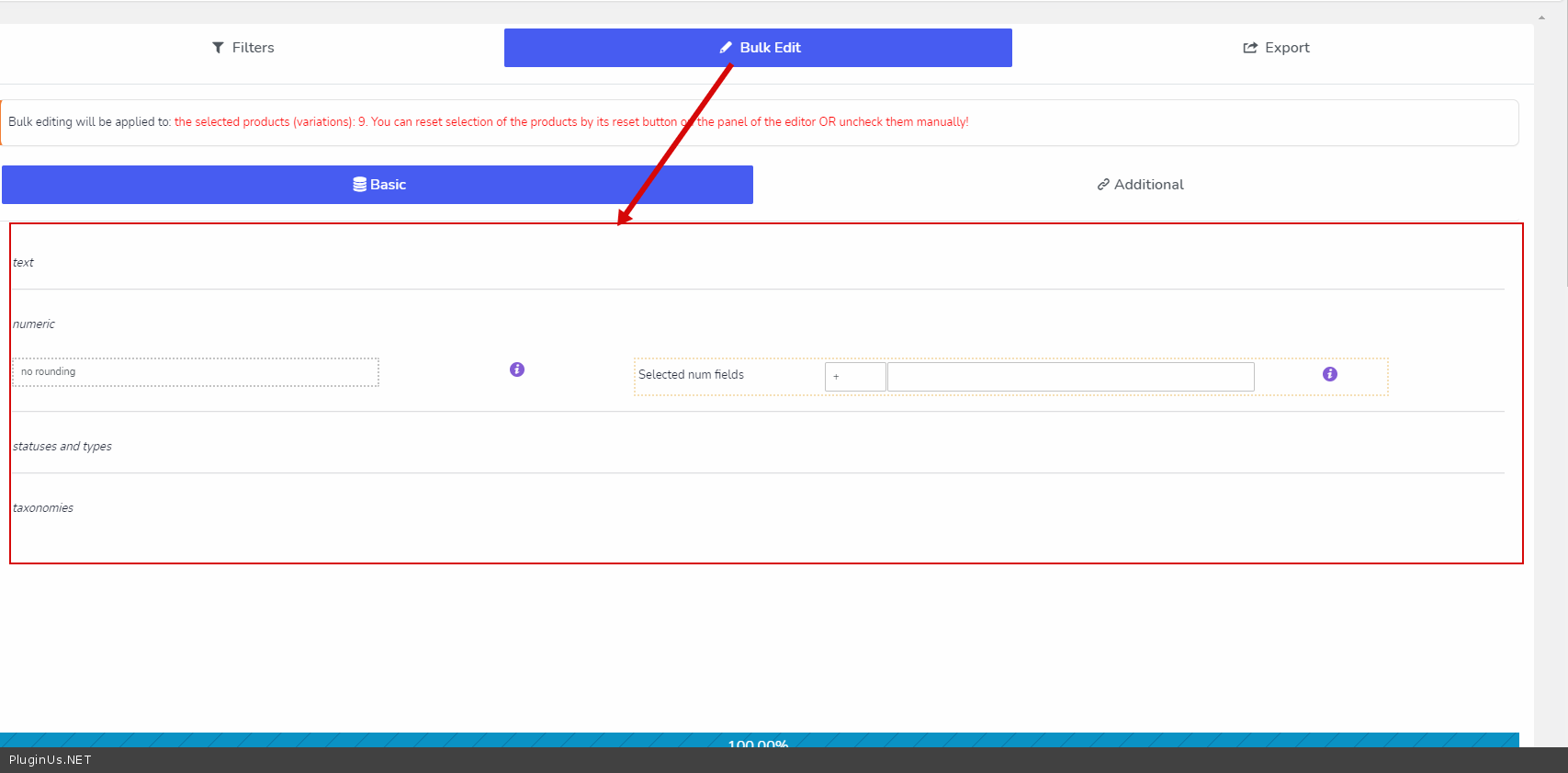The width and height of the screenshot is (1568, 773).
Task: Click the funnel icon on Filters tab
Action: [x=218, y=48]
